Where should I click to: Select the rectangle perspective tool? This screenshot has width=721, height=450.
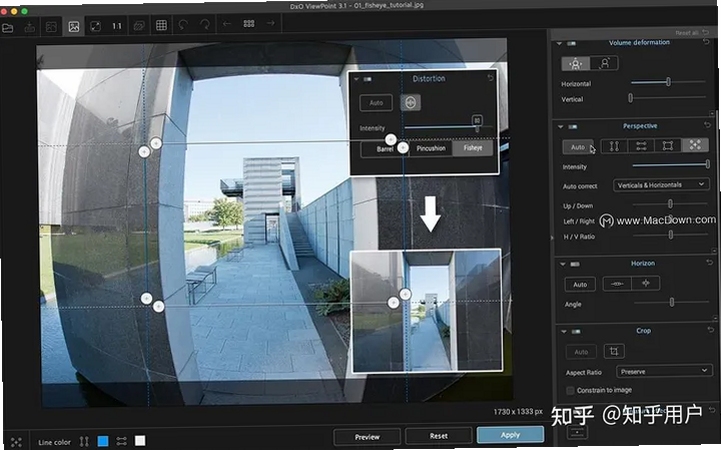click(668, 146)
